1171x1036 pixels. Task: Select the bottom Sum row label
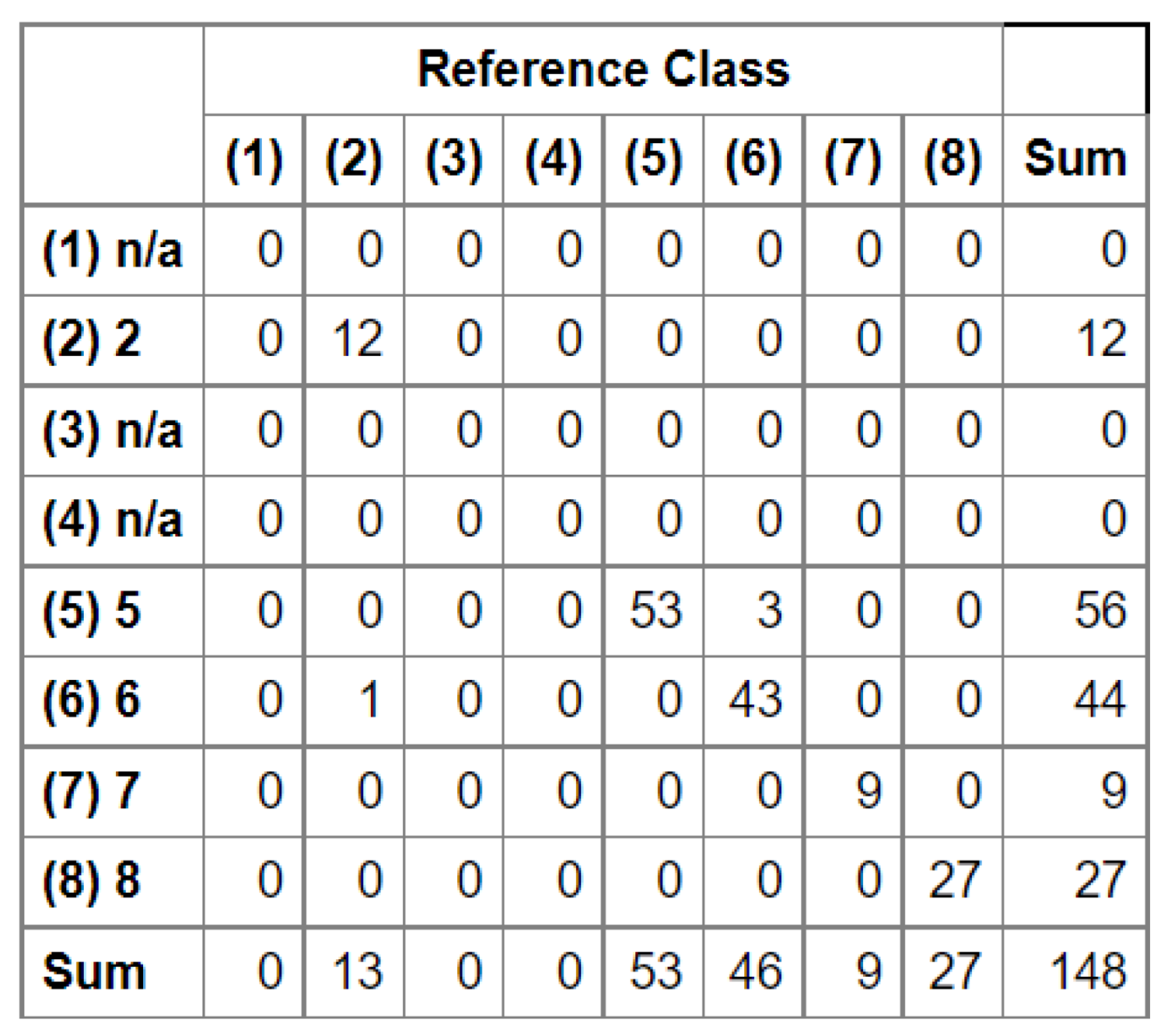click(93, 971)
